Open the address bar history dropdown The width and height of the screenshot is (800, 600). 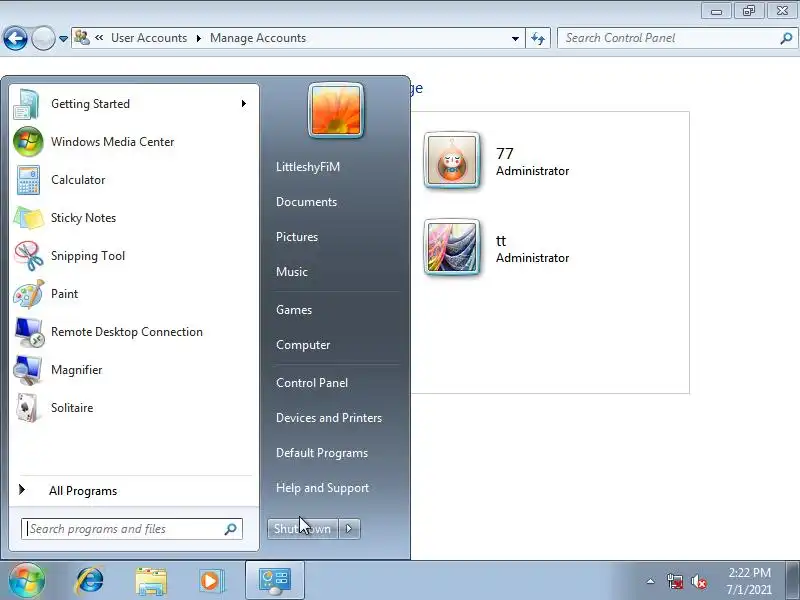(515, 38)
